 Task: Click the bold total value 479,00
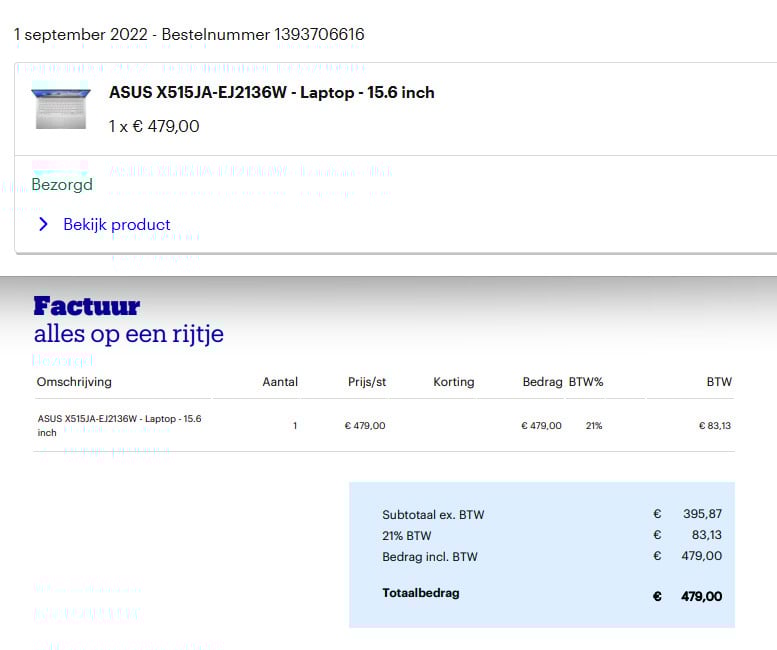[701, 596]
